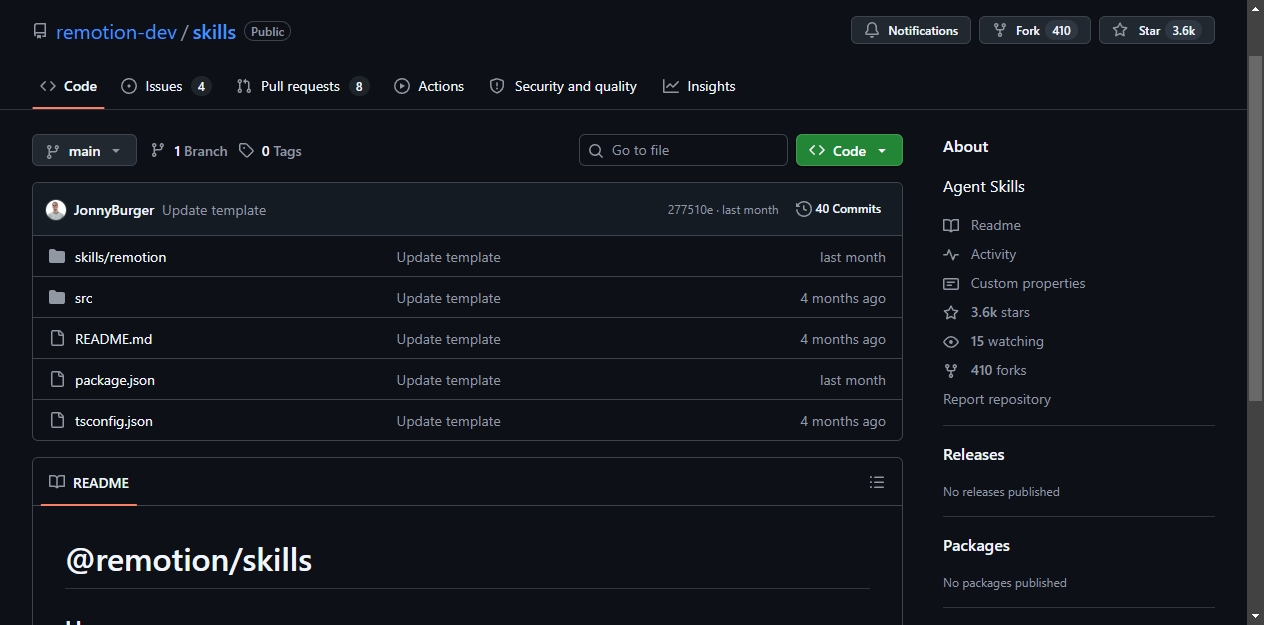Click the repository icon beside remotion-dev
Screen dimensions: 1264x625
point(40,32)
